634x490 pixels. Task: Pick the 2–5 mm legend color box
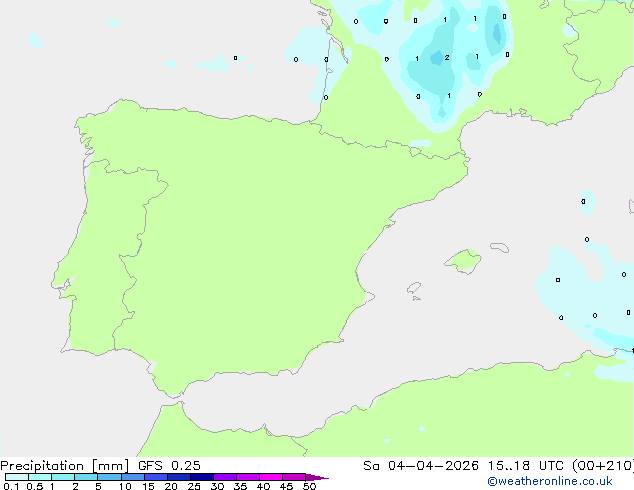86,477
